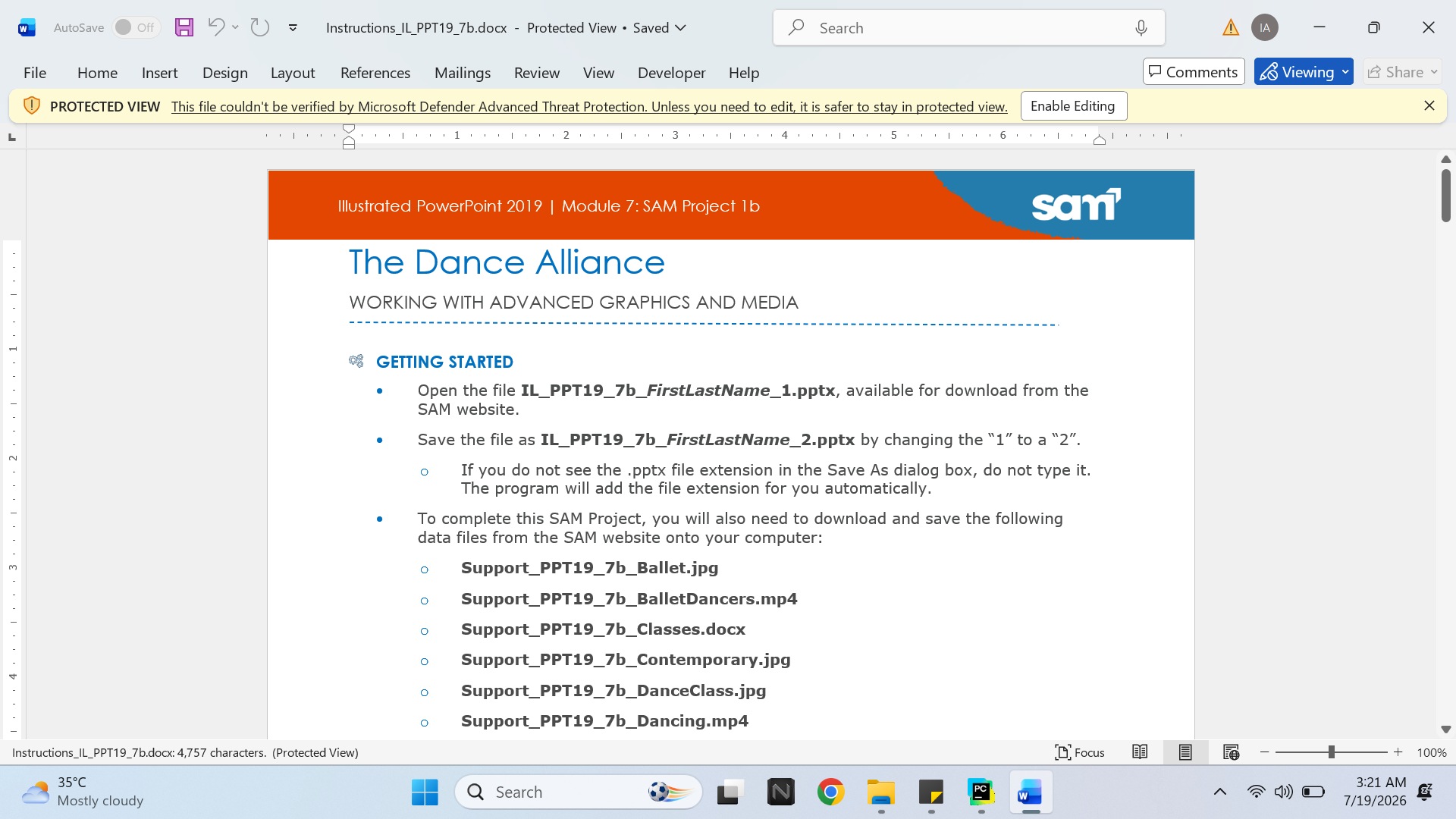This screenshot has width=1456, height=819.
Task: Click the Protected View warning message link
Action: [589, 107]
